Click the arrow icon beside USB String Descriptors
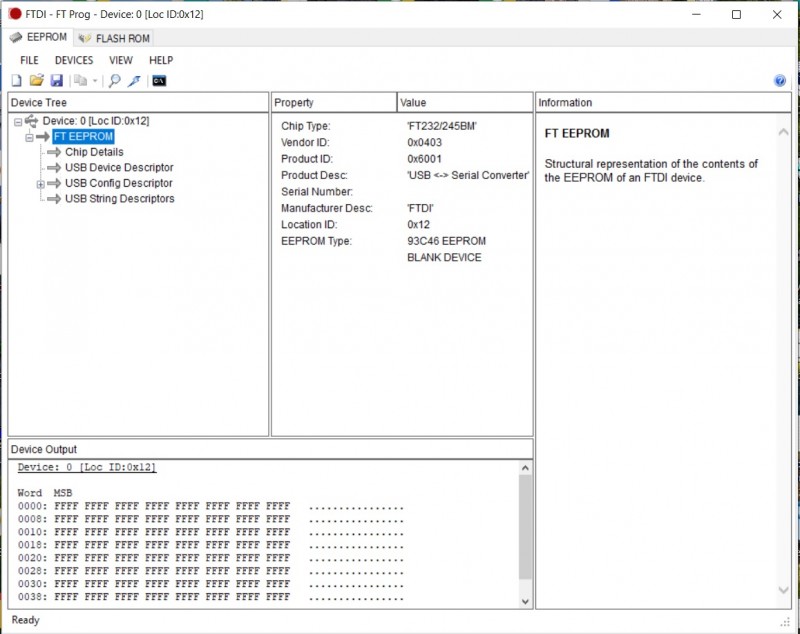Image resolution: width=800 pixels, height=634 pixels. pos(54,198)
